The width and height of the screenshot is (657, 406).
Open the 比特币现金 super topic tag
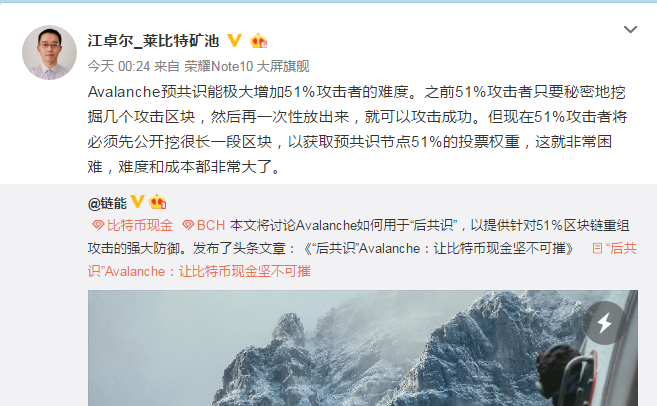[140, 225]
